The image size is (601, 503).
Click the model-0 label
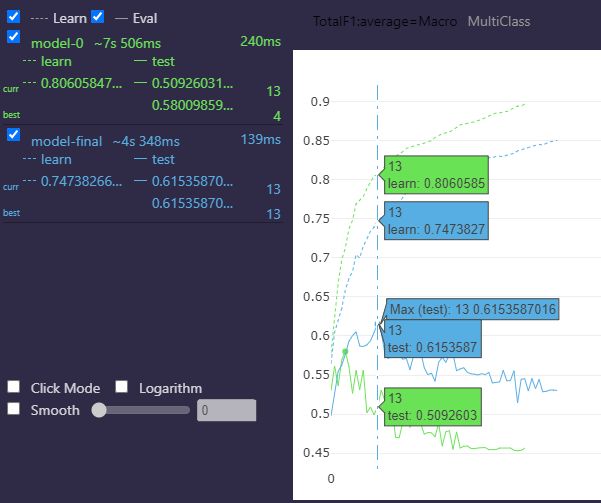point(57,43)
